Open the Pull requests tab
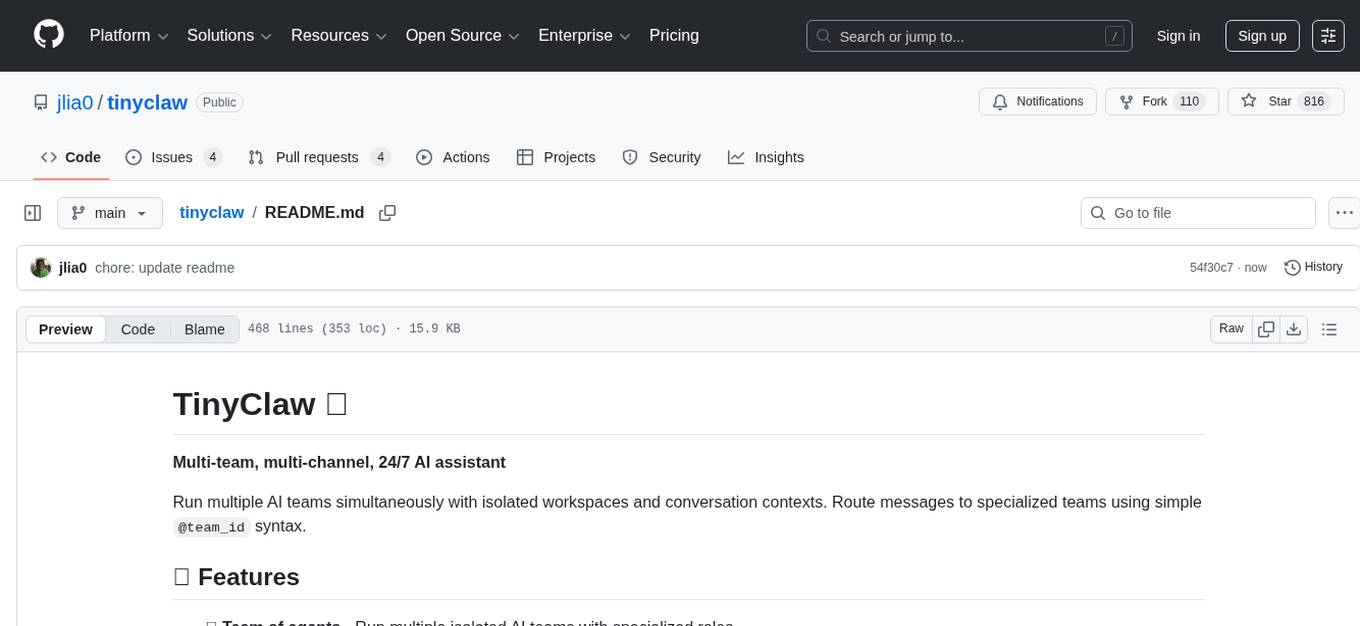The image size is (1360, 626). (x=318, y=157)
